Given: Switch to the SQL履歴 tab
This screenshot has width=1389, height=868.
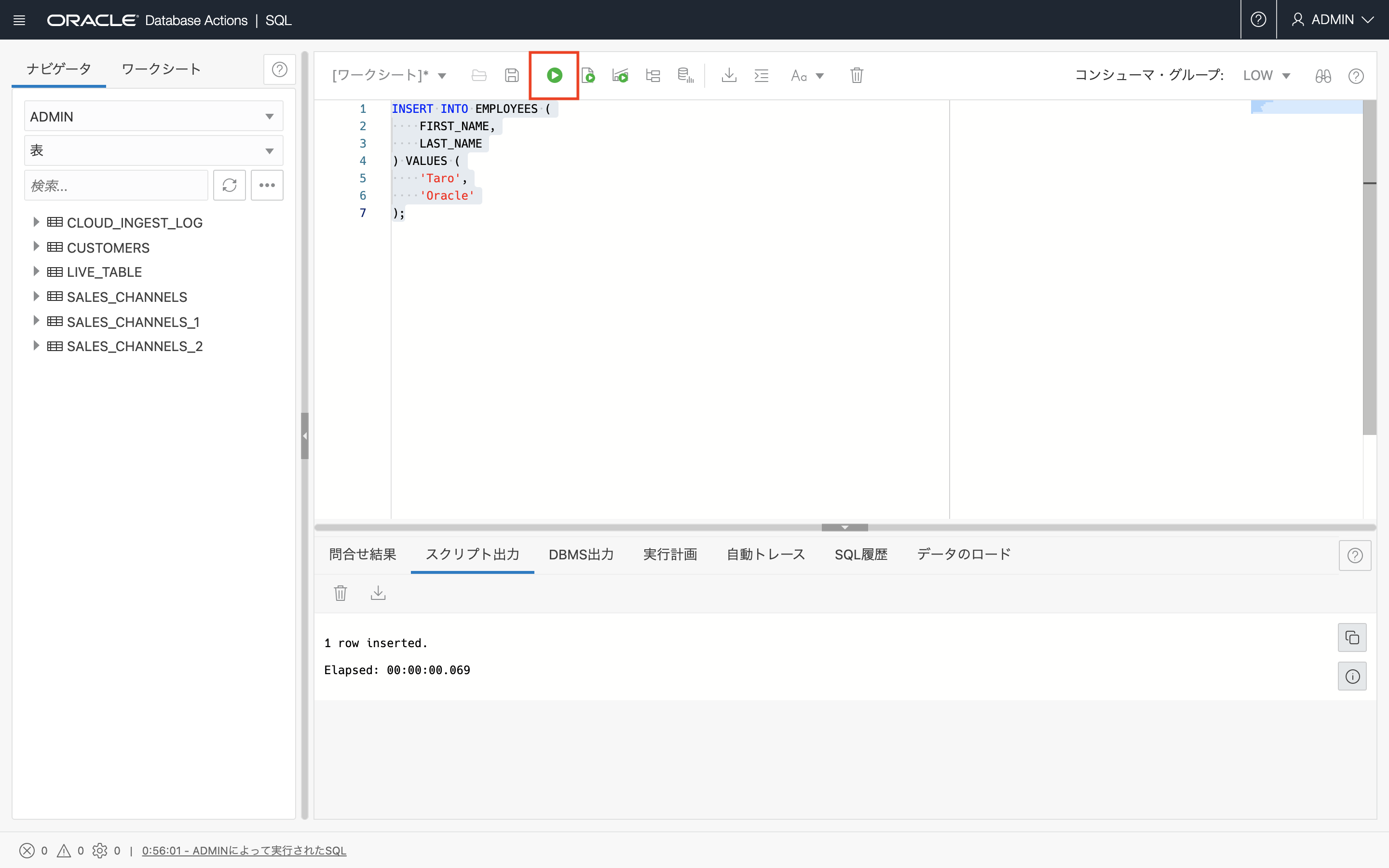Looking at the screenshot, I should [x=860, y=554].
